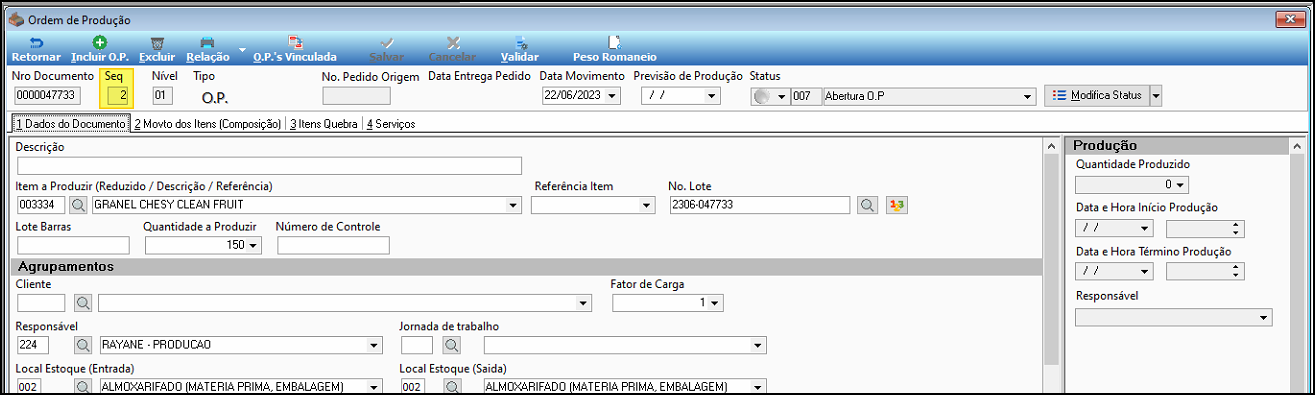Go to the Serviços tab

pos(391,124)
